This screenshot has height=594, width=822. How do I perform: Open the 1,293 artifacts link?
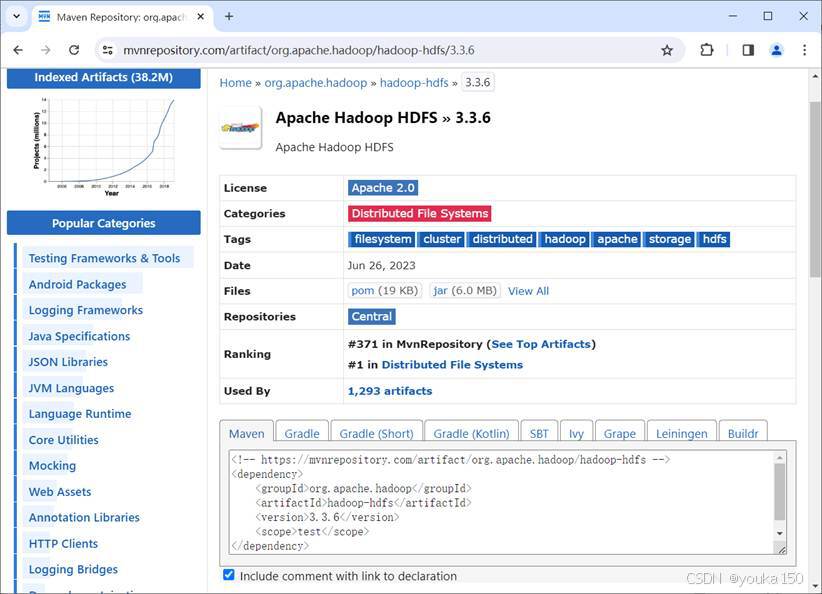(x=390, y=391)
